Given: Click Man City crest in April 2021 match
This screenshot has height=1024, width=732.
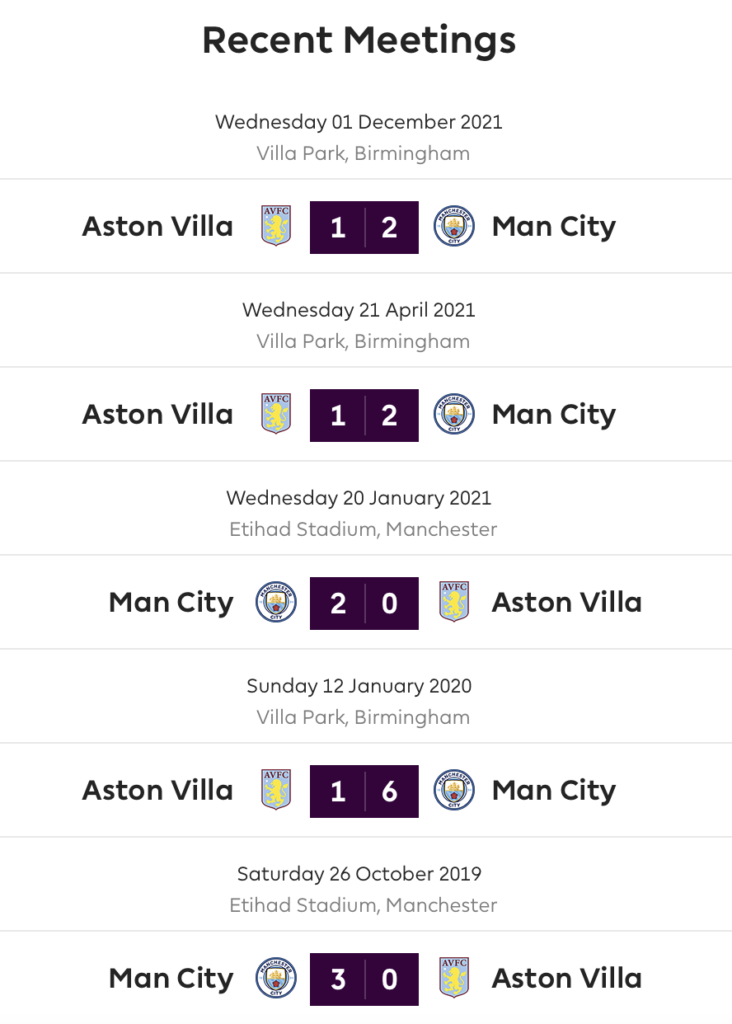Looking at the screenshot, I should pyautogui.click(x=454, y=415).
